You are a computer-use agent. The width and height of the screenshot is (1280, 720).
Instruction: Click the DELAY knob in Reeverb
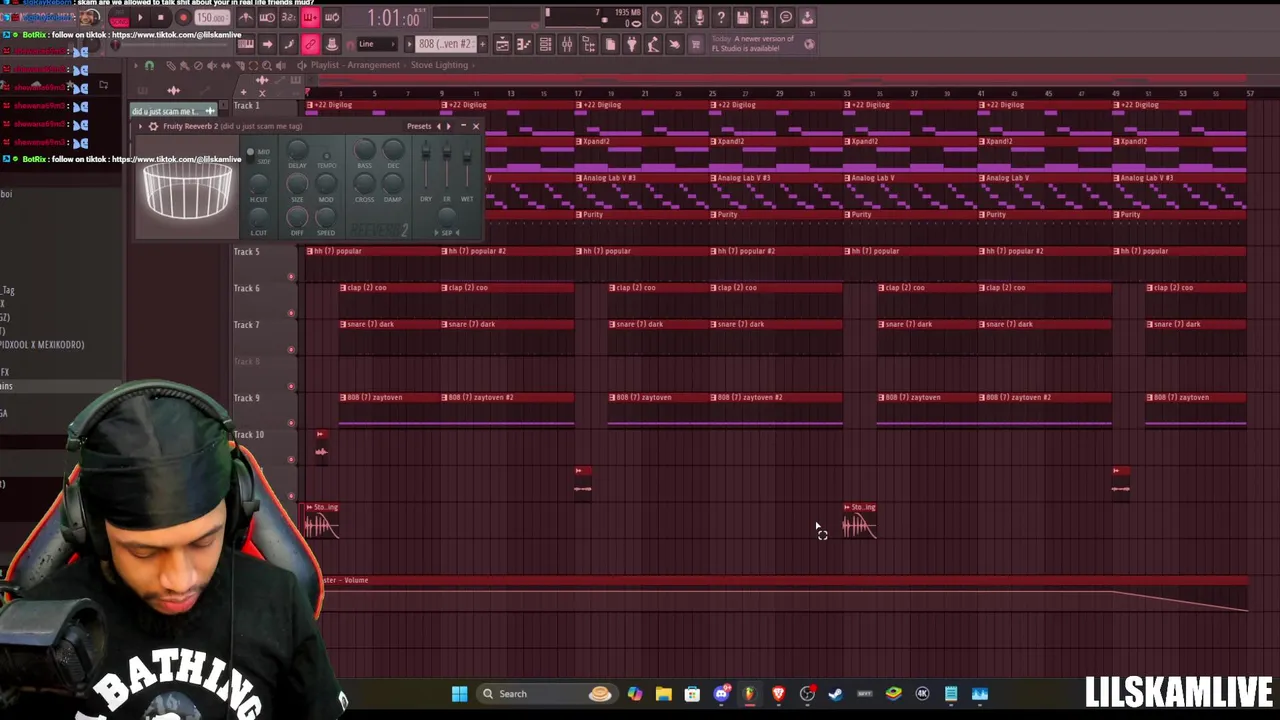point(298,149)
